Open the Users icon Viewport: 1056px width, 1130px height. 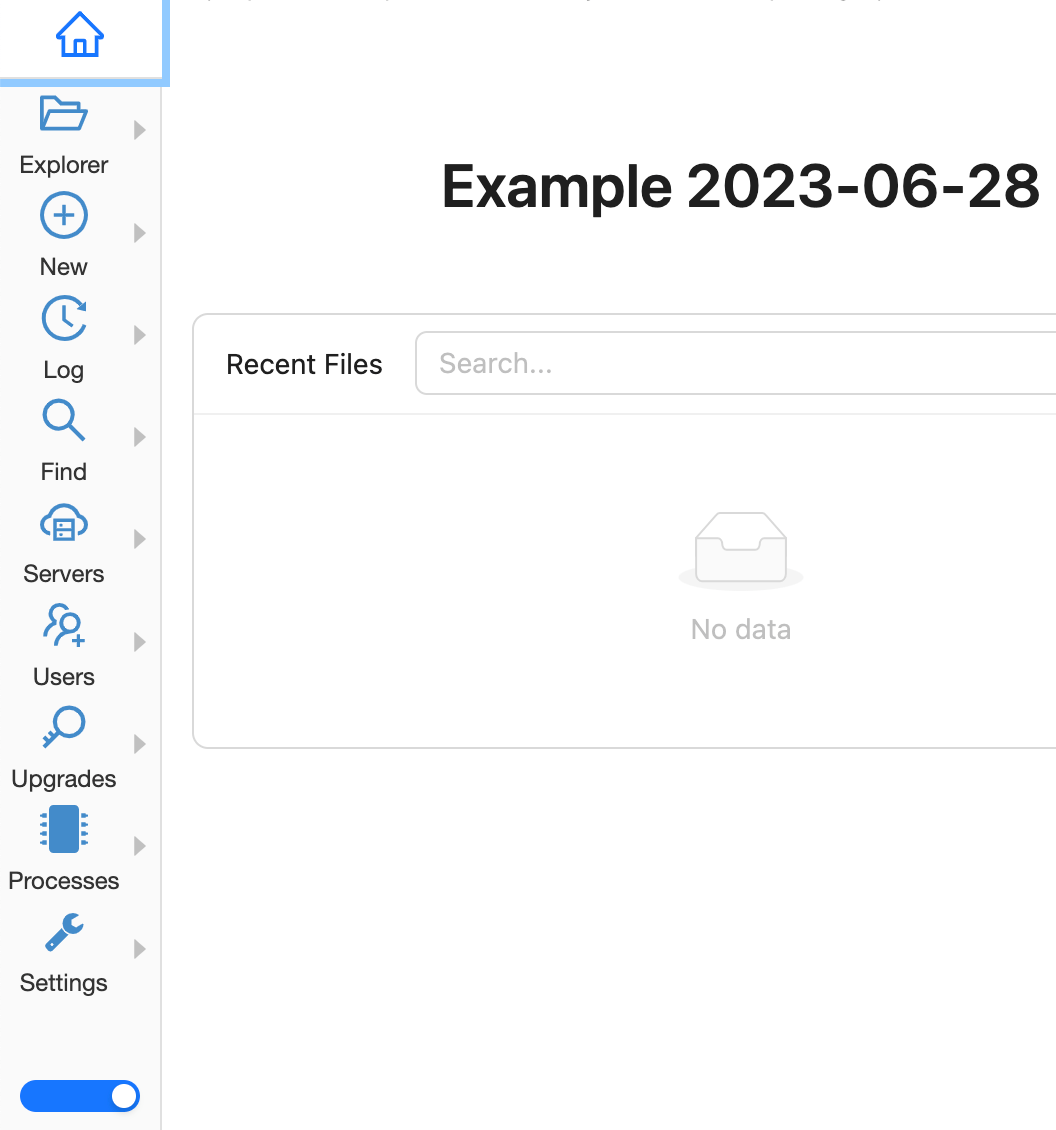click(x=63, y=625)
